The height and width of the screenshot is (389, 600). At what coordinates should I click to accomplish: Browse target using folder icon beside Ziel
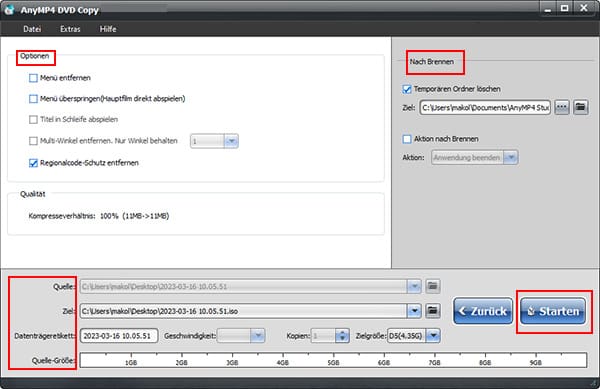pos(432,311)
